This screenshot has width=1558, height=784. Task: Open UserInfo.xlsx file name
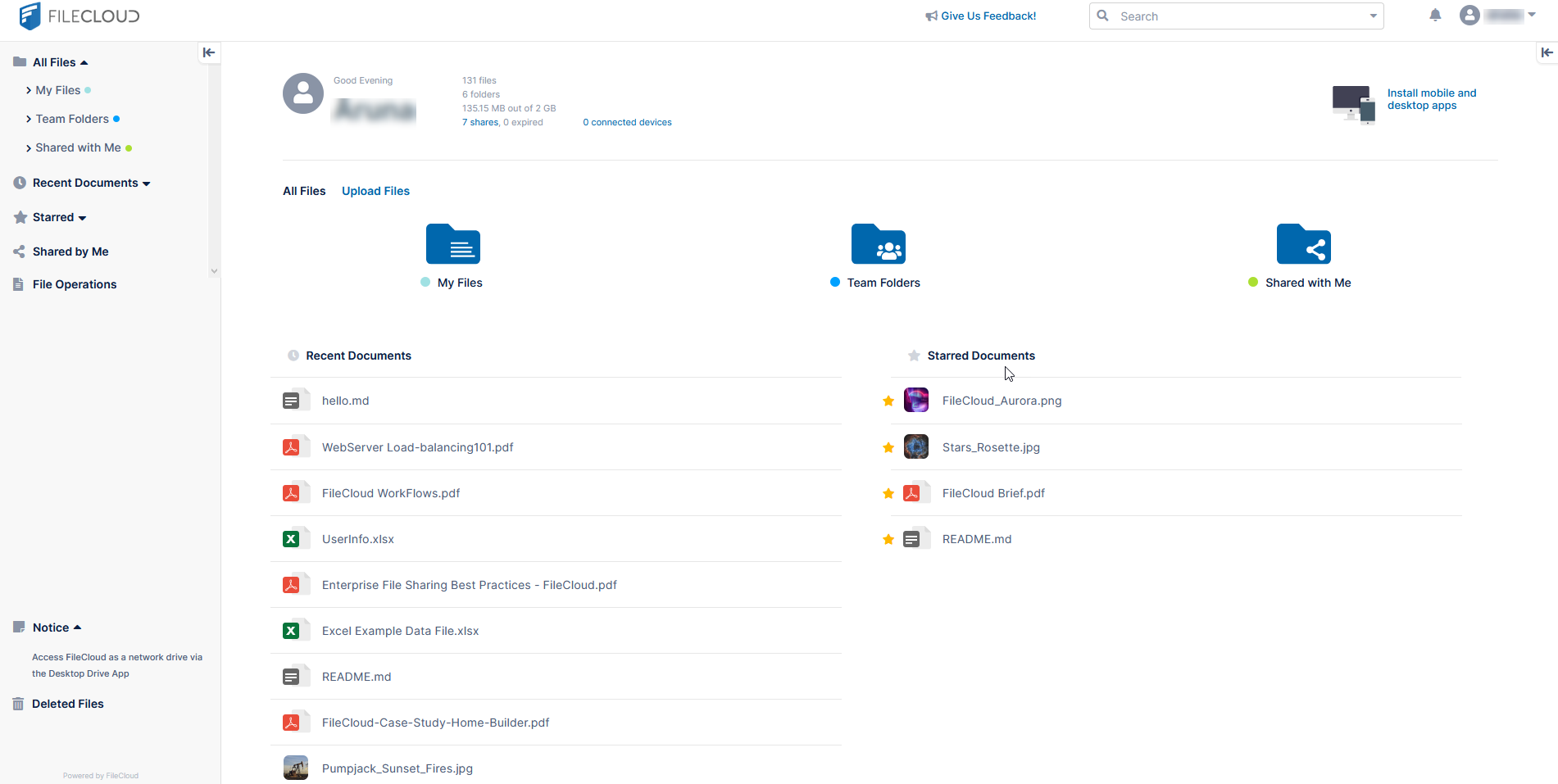point(358,539)
